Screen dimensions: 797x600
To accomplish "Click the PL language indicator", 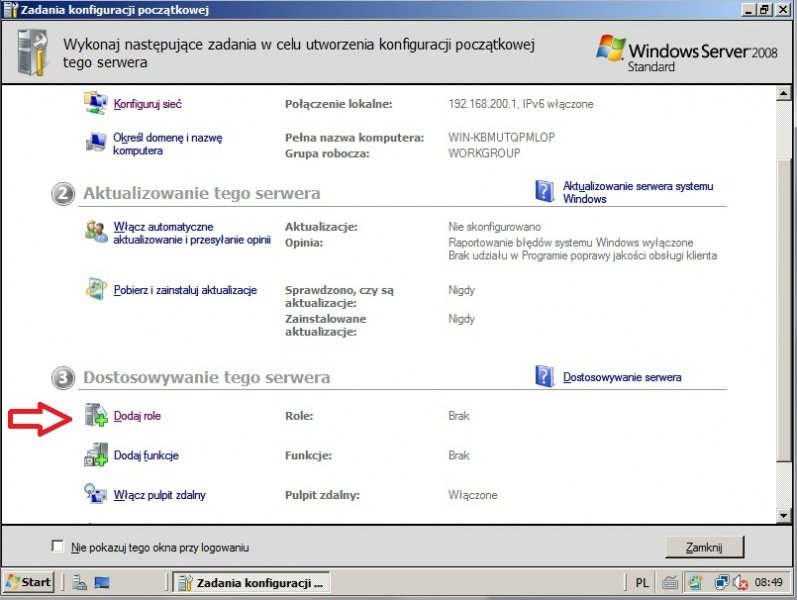I will (642, 583).
